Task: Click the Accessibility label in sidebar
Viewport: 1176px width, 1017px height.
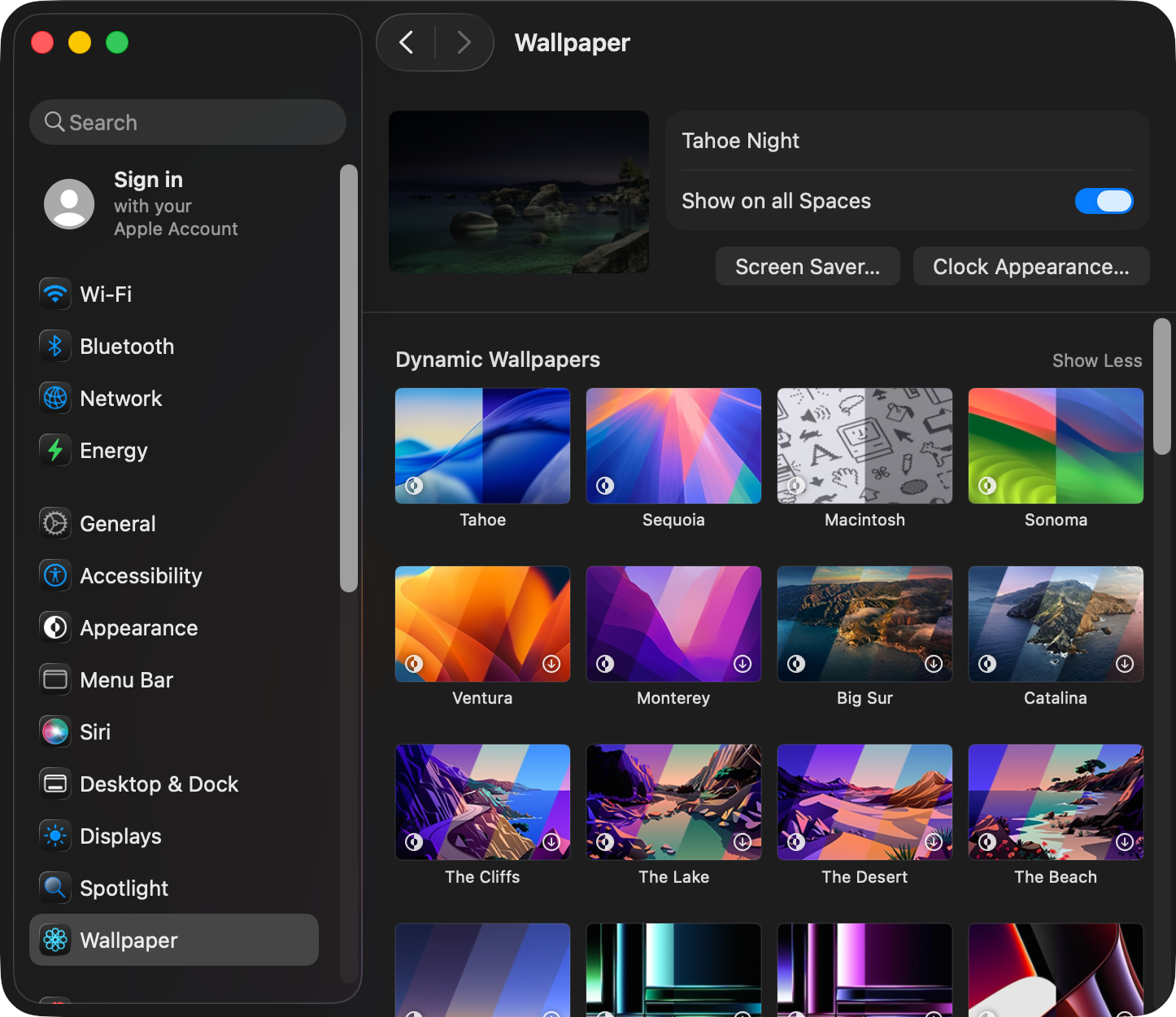Action: point(141,576)
